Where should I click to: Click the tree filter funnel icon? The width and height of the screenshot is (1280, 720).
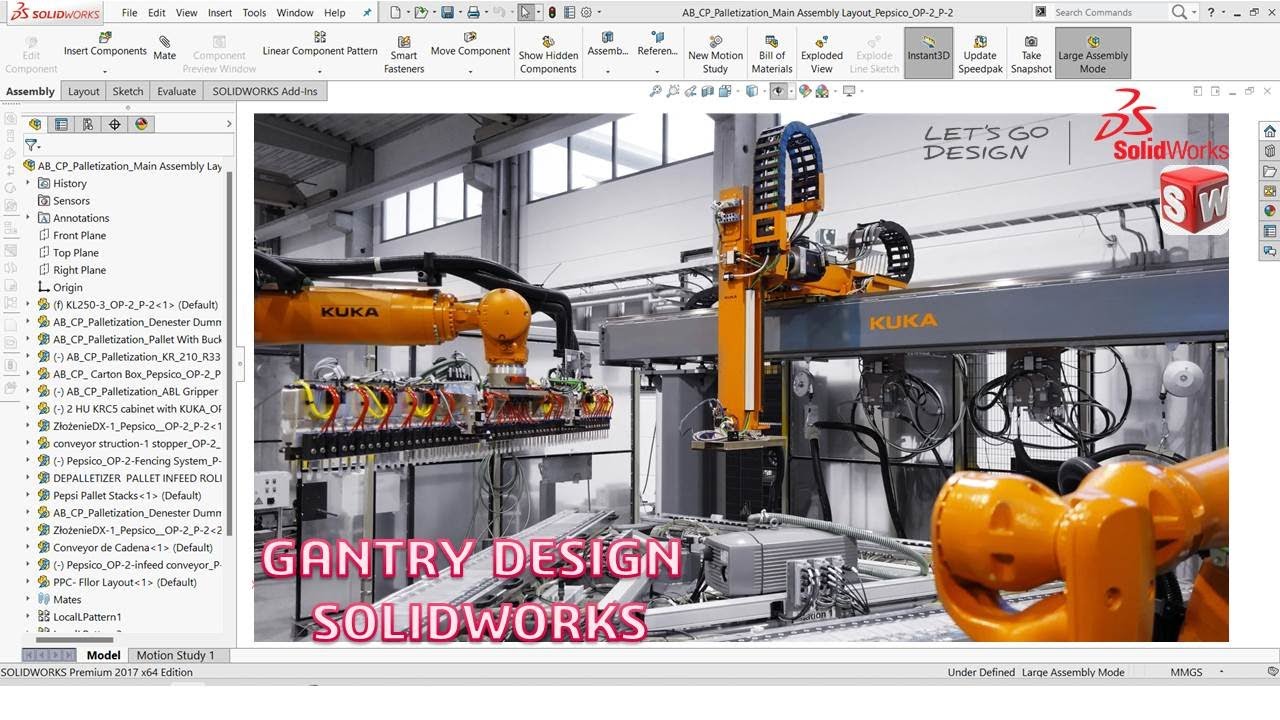31,145
